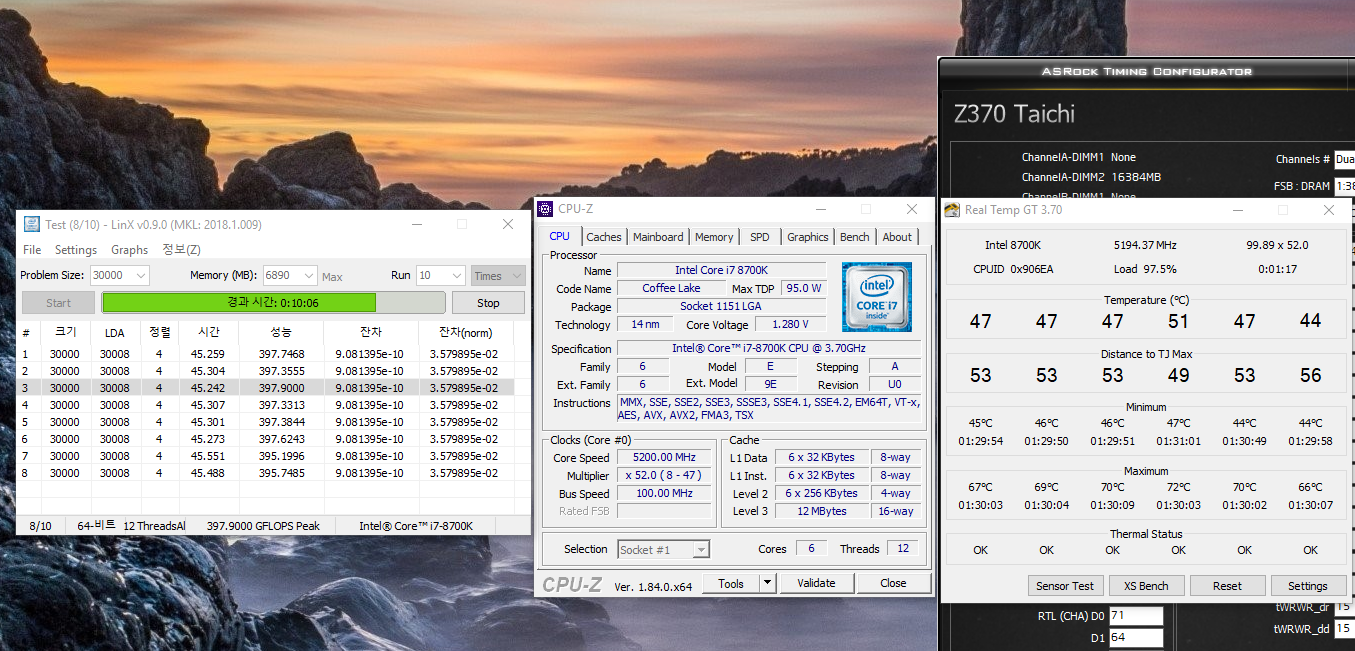Screen dimensions: 1355x651
Task: Open the Graphs menu in LinX
Action: click(129, 250)
